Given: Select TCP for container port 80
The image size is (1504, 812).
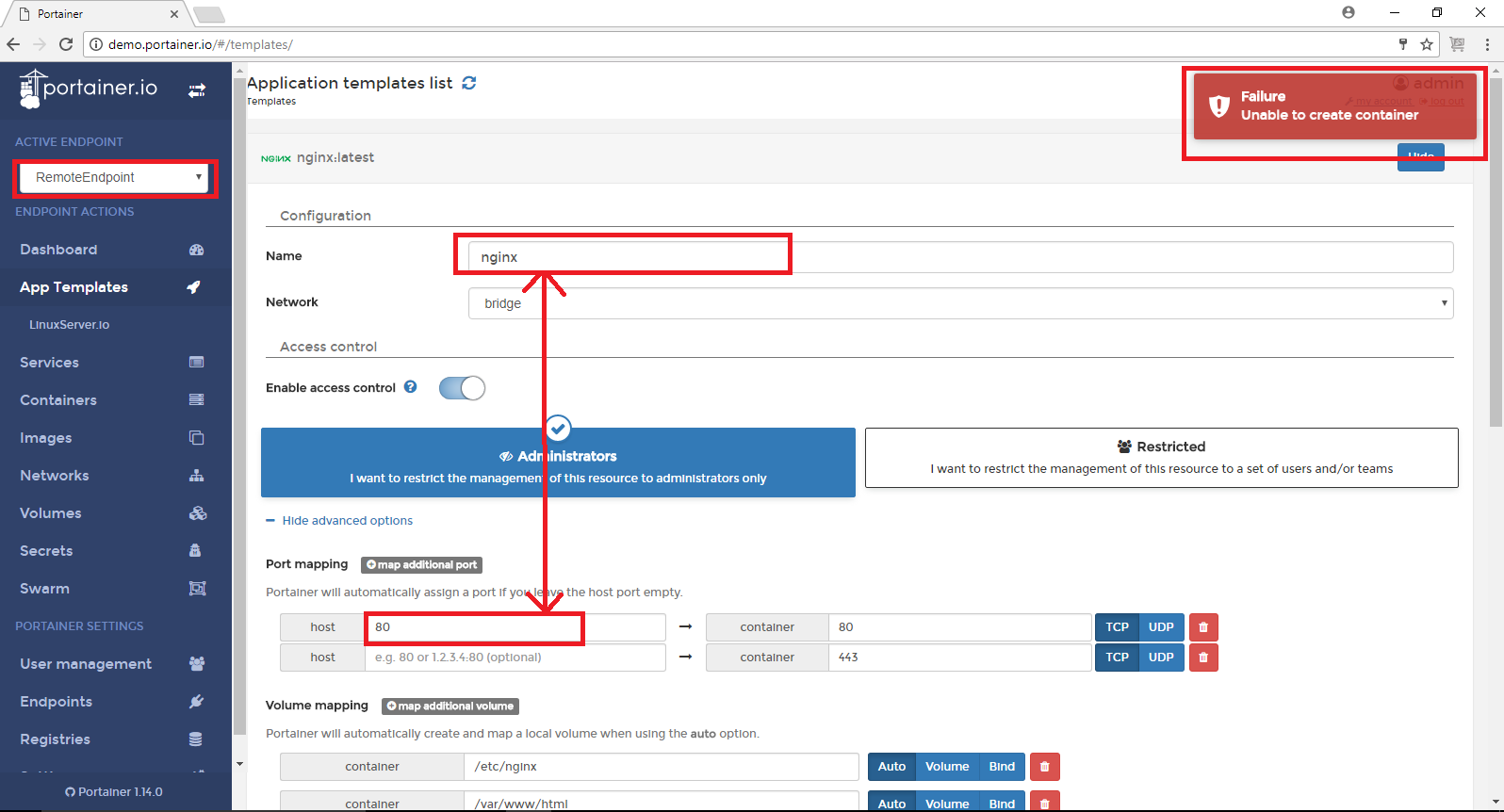Looking at the screenshot, I should (x=1117, y=627).
